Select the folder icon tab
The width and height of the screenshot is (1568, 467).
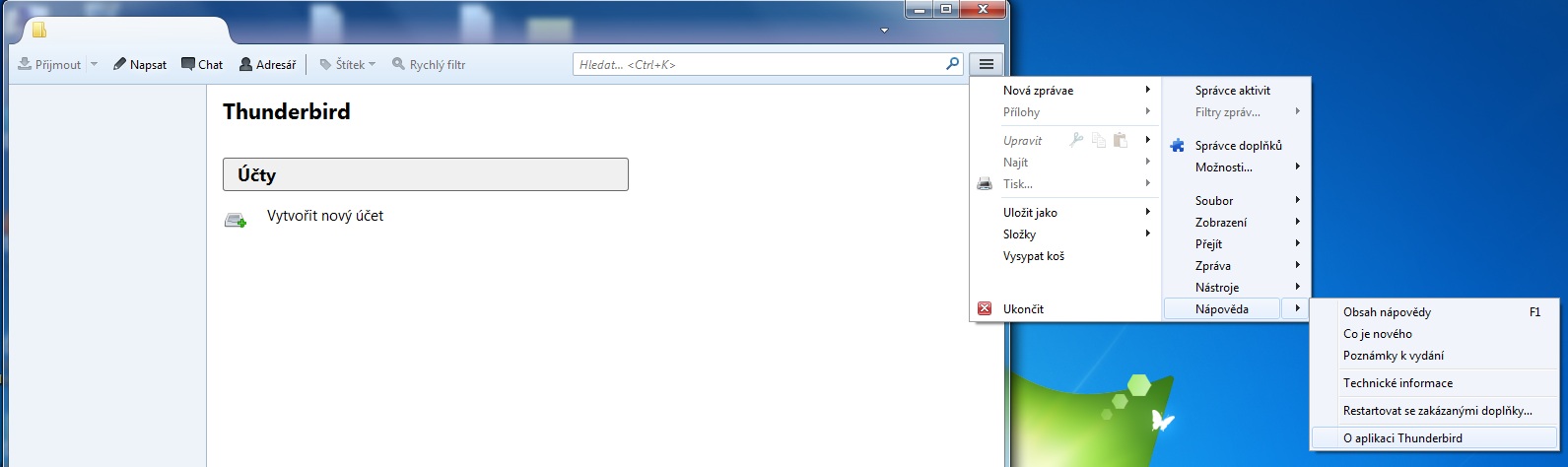[39, 30]
